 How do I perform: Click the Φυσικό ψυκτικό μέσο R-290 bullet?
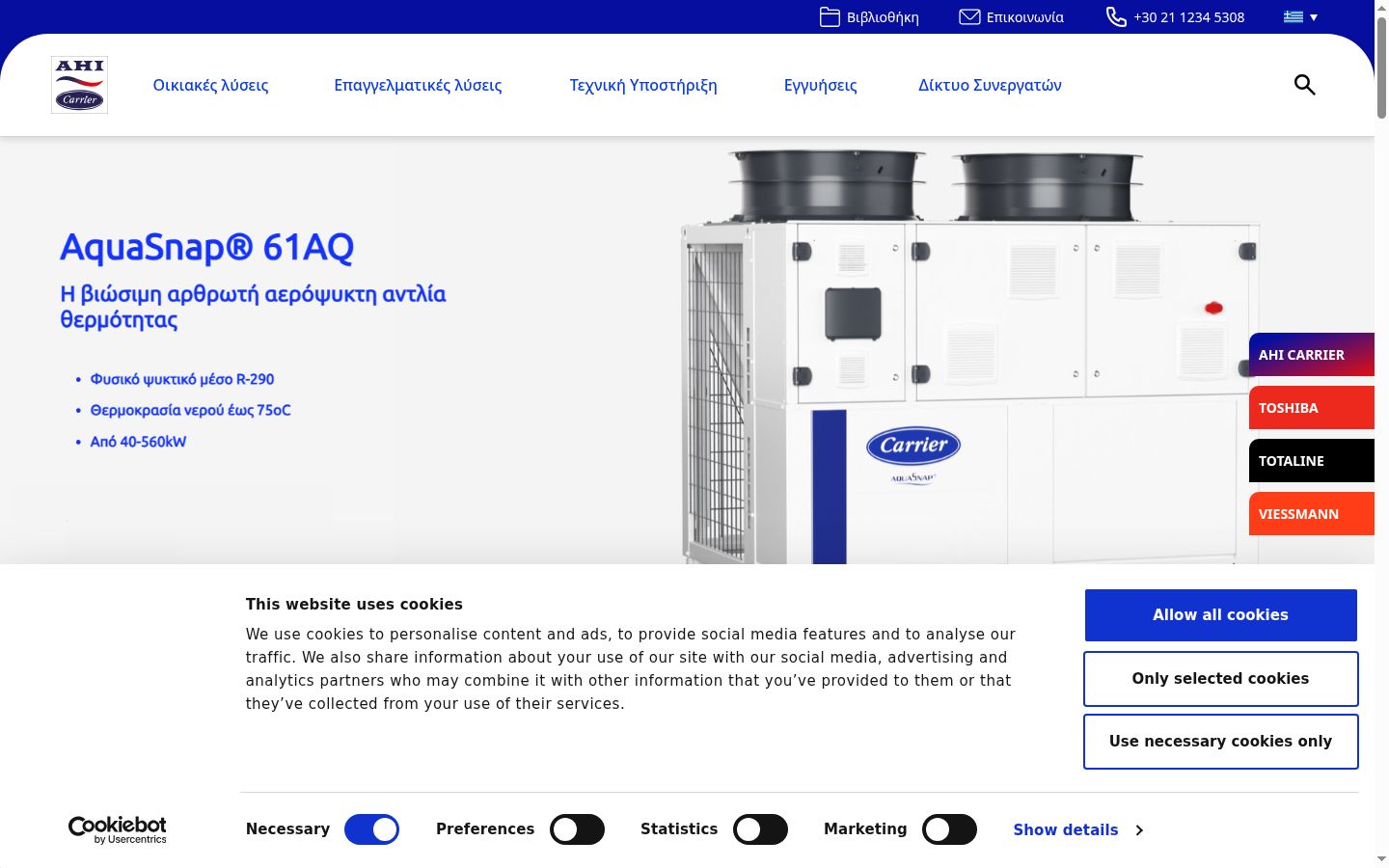pyautogui.click(x=182, y=379)
